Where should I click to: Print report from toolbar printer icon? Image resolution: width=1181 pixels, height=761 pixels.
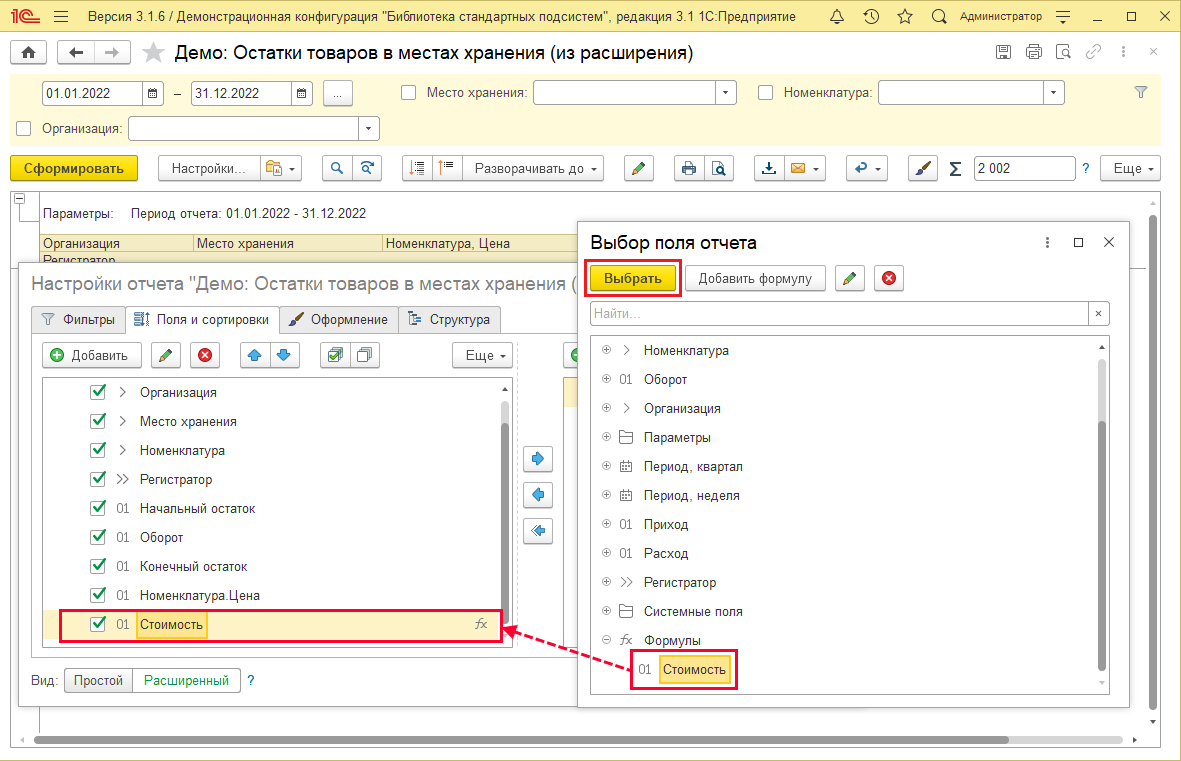[x=689, y=168]
